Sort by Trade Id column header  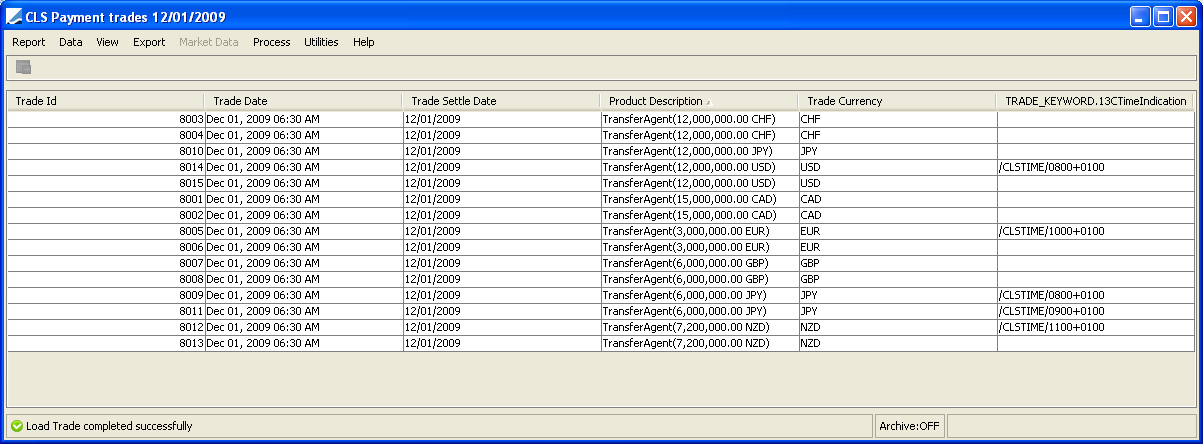click(105, 101)
